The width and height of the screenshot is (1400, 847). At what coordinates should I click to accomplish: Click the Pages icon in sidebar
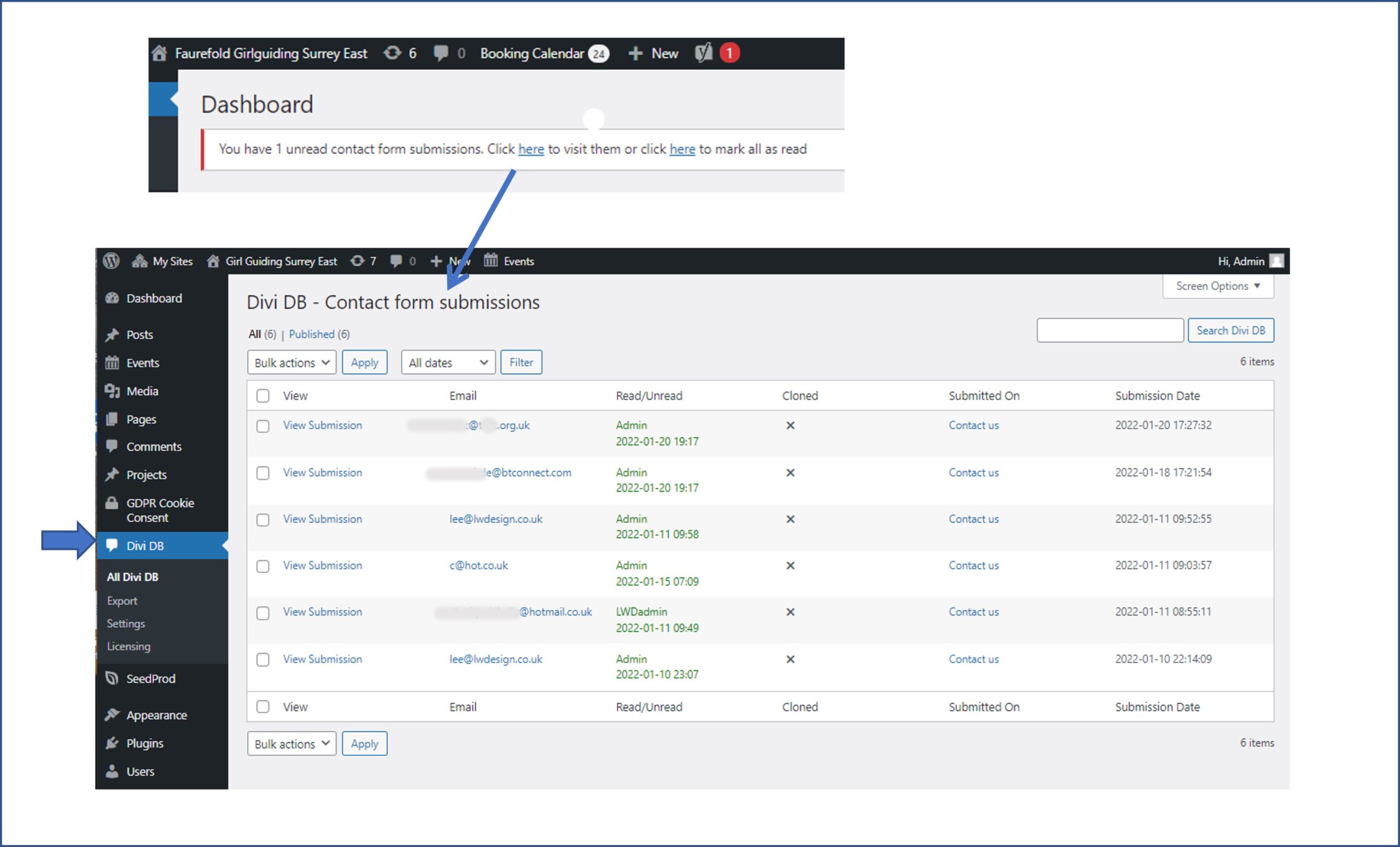pyautogui.click(x=112, y=419)
